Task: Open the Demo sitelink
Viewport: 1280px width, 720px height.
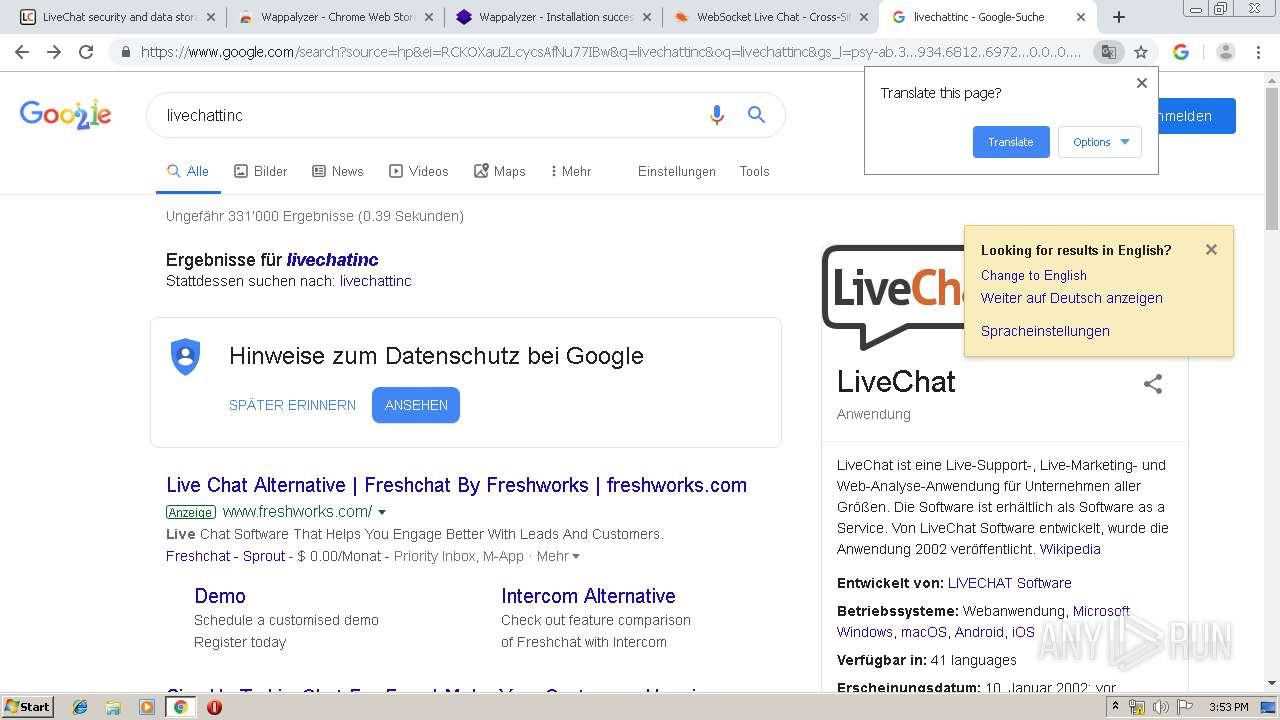Action: coord(219,596)
